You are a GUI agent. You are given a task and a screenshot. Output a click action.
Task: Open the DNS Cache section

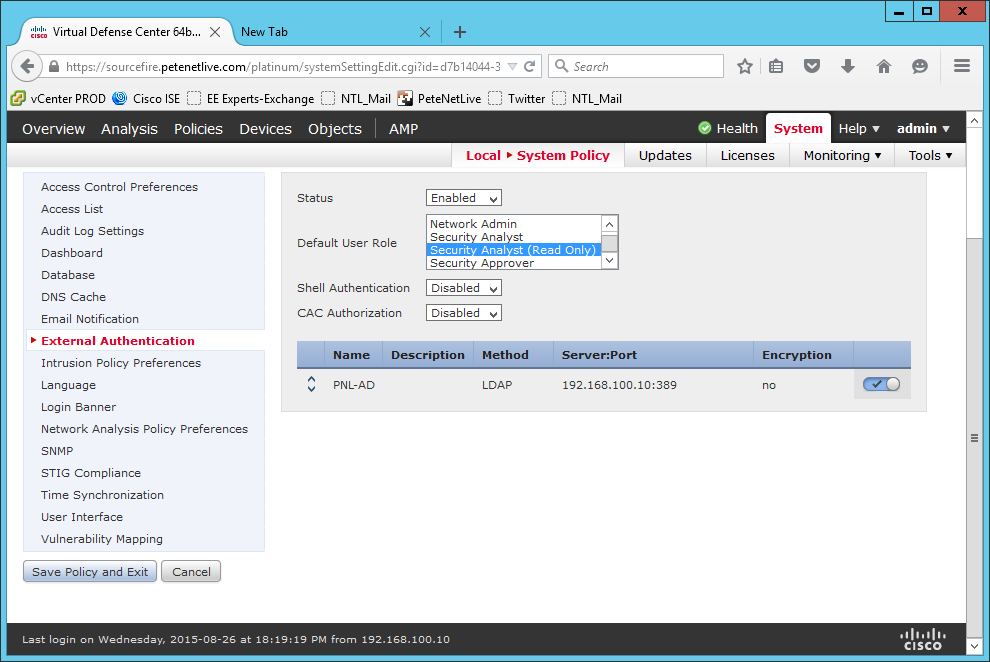(73, 297)
